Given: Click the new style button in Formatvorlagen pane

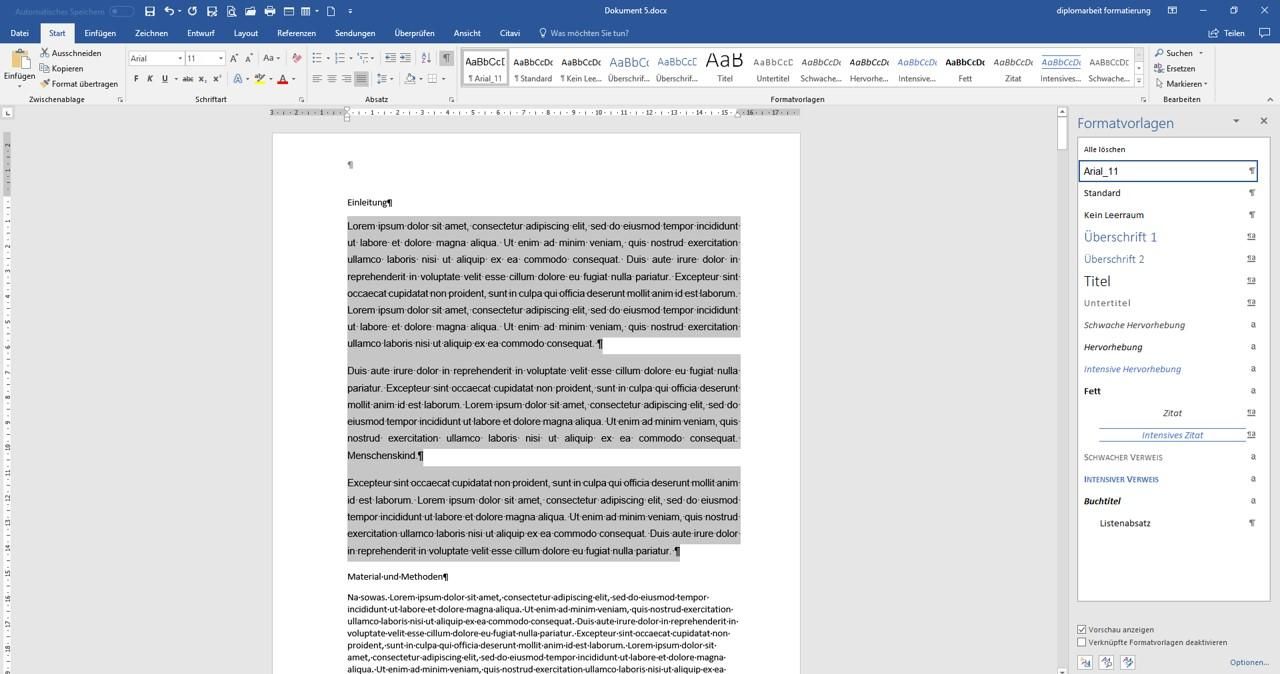Looking at the screenshot, I should click(1085, 662).
